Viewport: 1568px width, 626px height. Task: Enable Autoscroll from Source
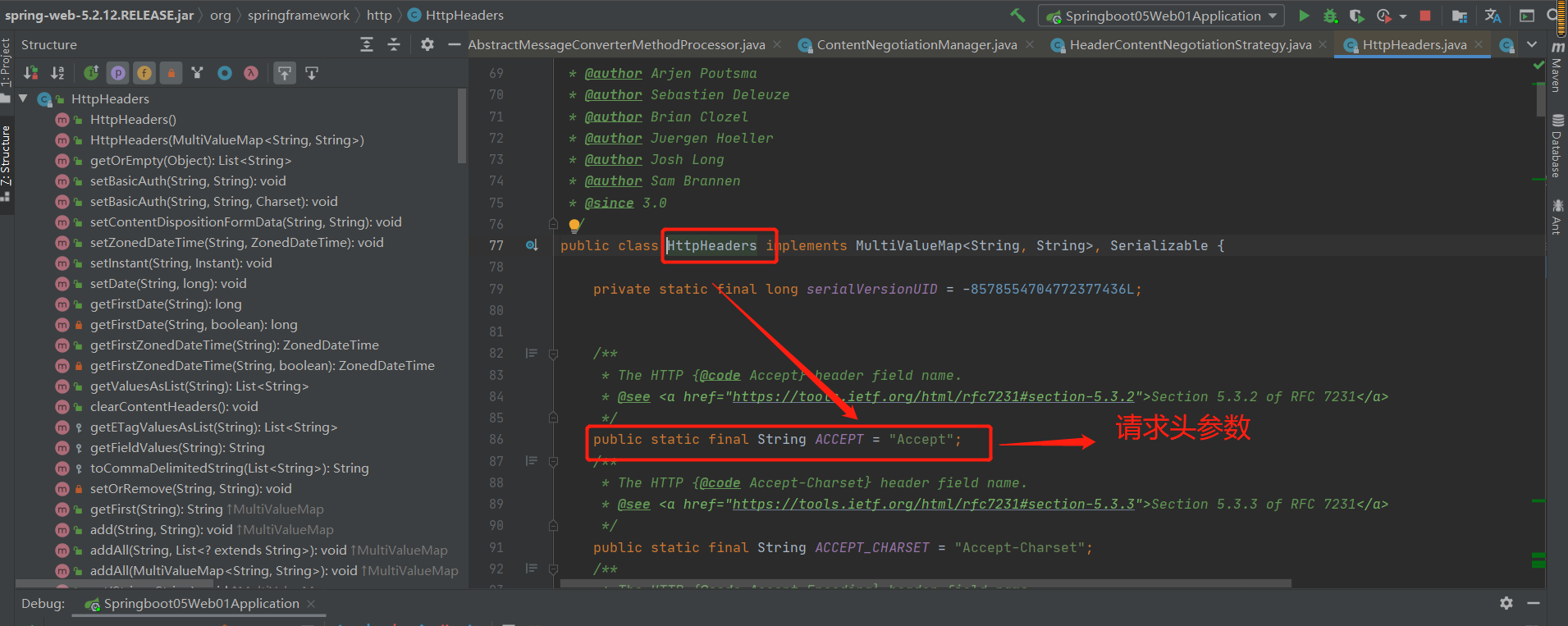(x=312, y=73)
